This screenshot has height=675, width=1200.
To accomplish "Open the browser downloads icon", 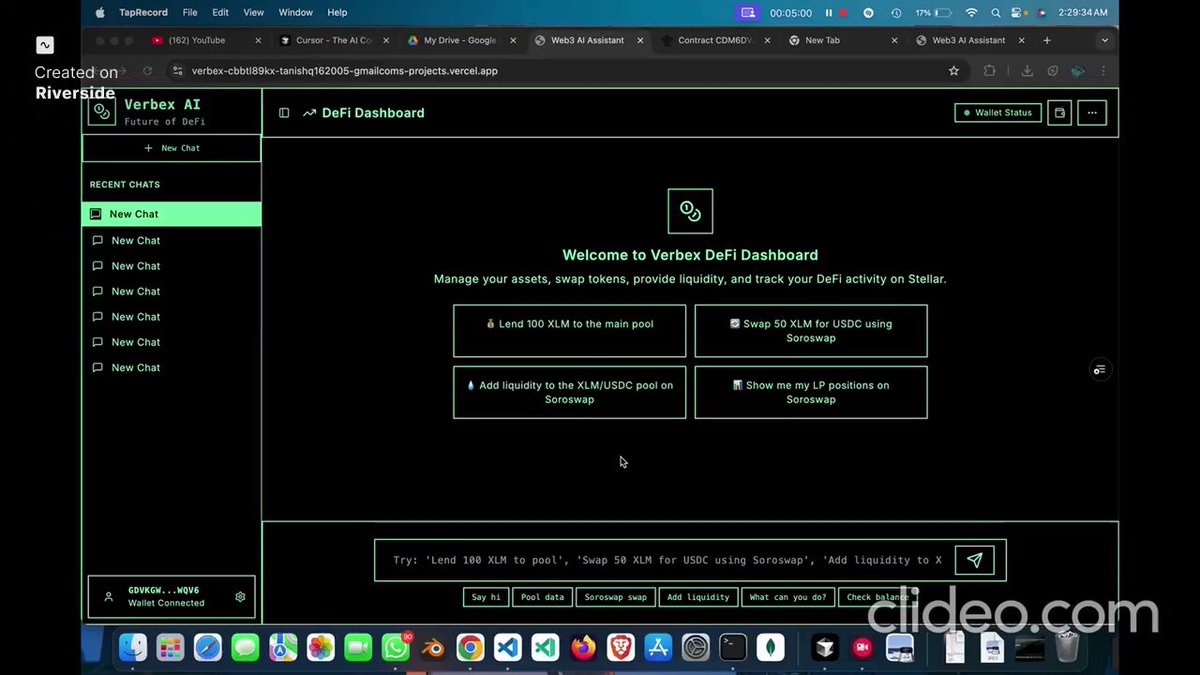I will click(1027, 71).
